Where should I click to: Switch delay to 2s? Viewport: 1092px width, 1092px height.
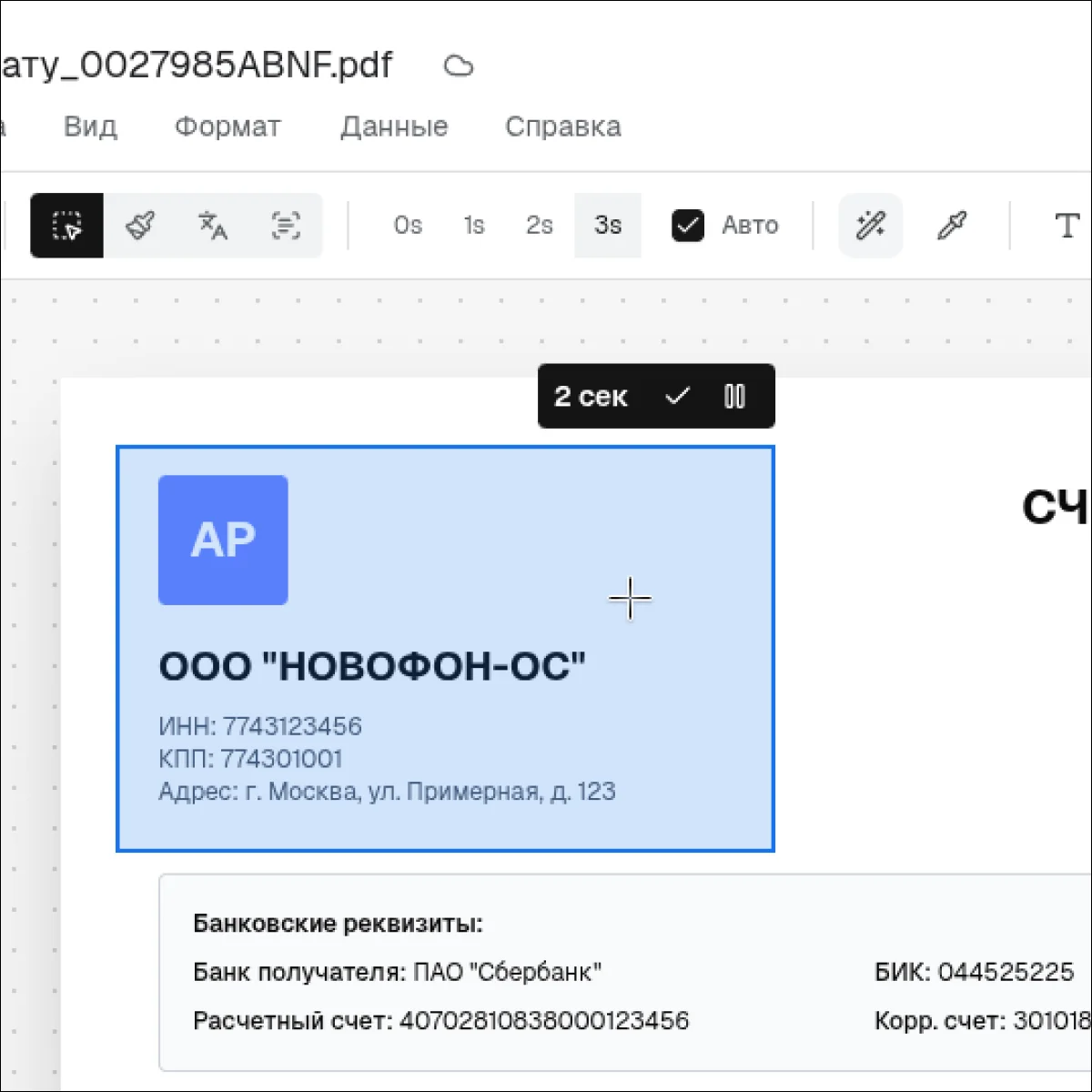540,226
